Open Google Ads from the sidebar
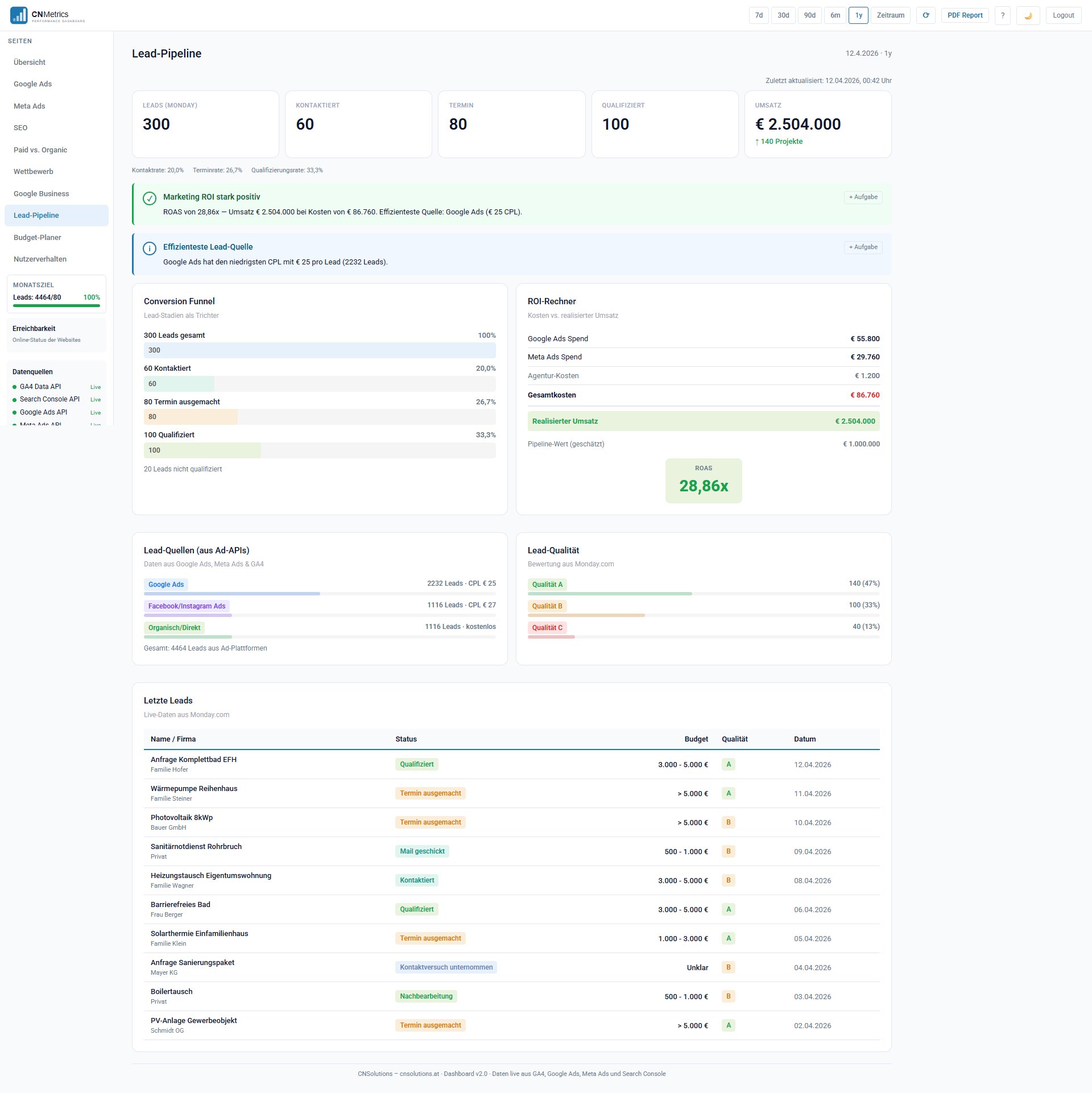 coord(32,84)
